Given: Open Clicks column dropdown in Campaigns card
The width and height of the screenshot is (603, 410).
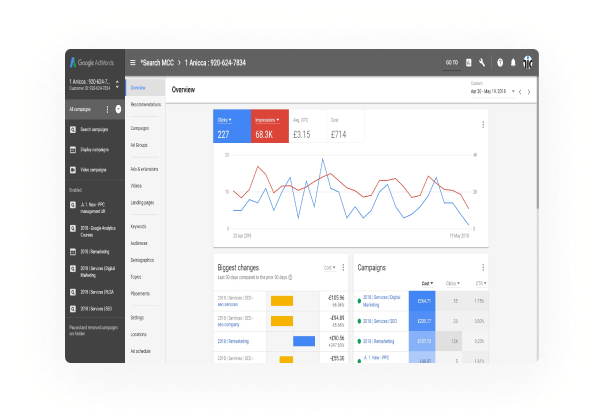Looking at the screenshot, I should tap(453, 283).
